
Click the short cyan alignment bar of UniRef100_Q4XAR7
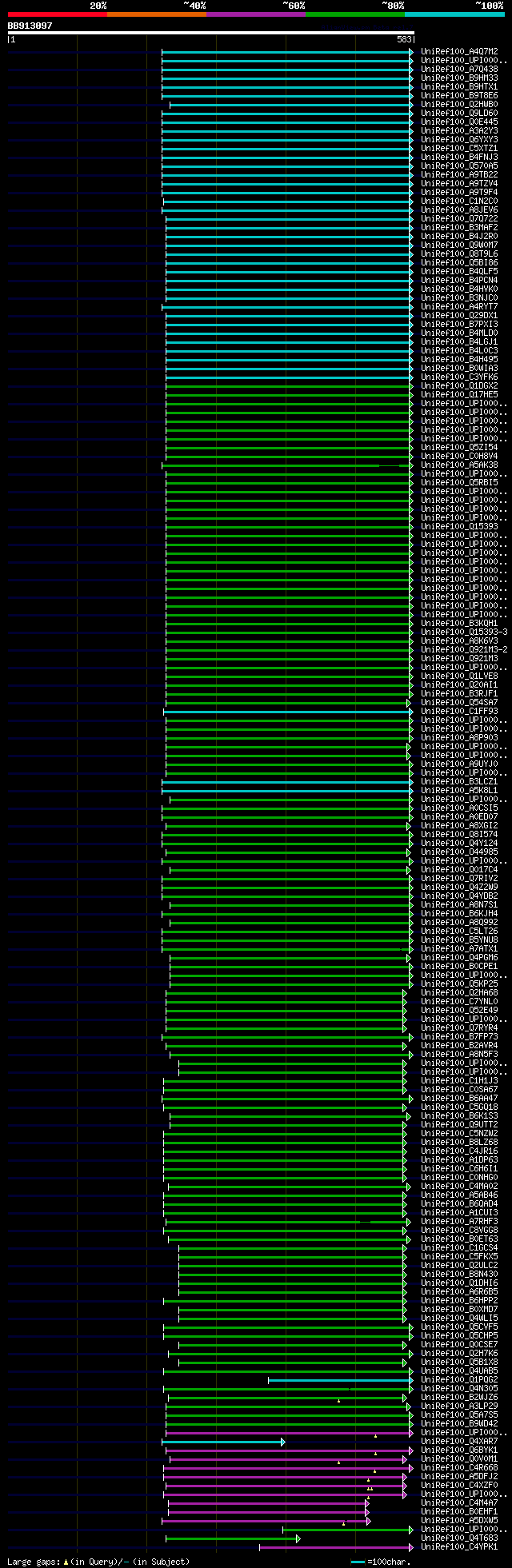coord(223,1442)
